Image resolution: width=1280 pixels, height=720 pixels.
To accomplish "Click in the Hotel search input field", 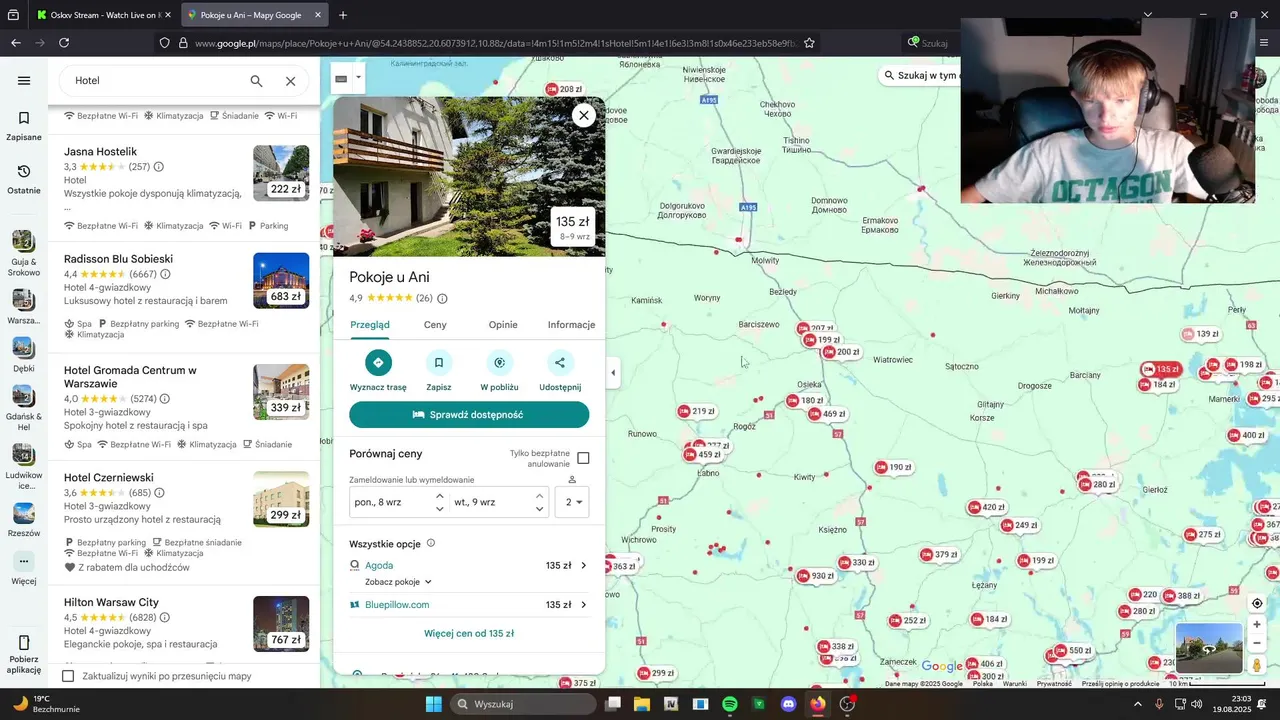I will click(155, 81).
